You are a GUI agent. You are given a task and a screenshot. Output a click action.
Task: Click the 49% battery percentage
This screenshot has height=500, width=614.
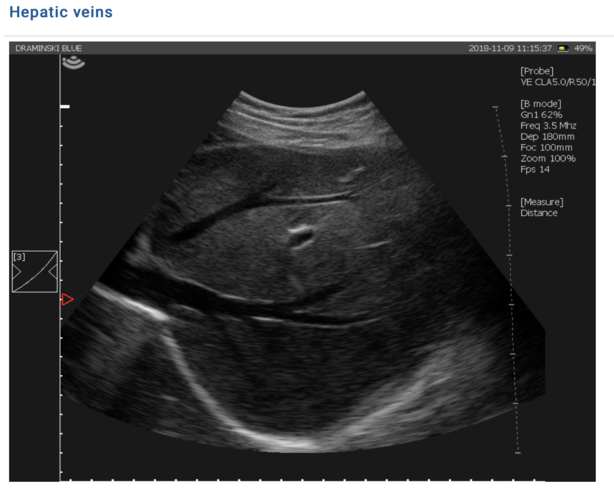point(583,49)
